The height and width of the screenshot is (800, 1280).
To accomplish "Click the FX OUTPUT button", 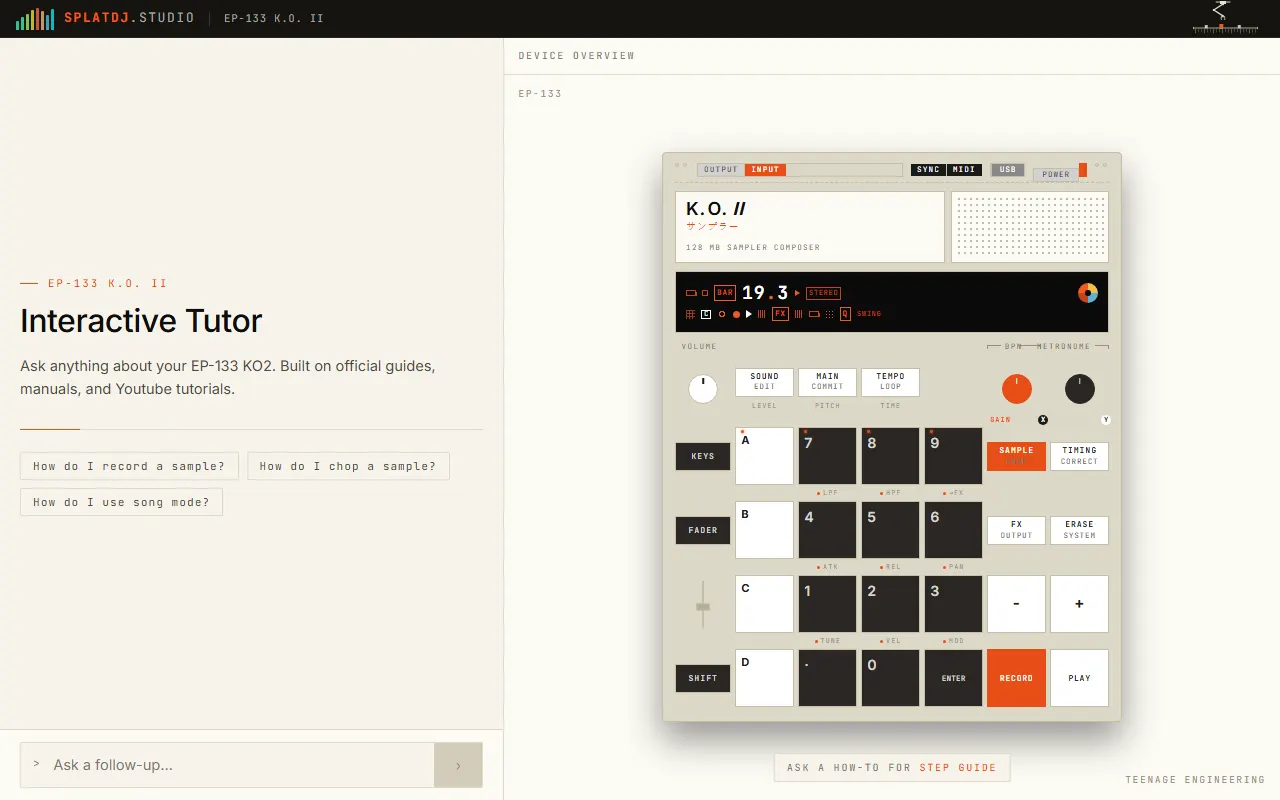I will 1017,531.
